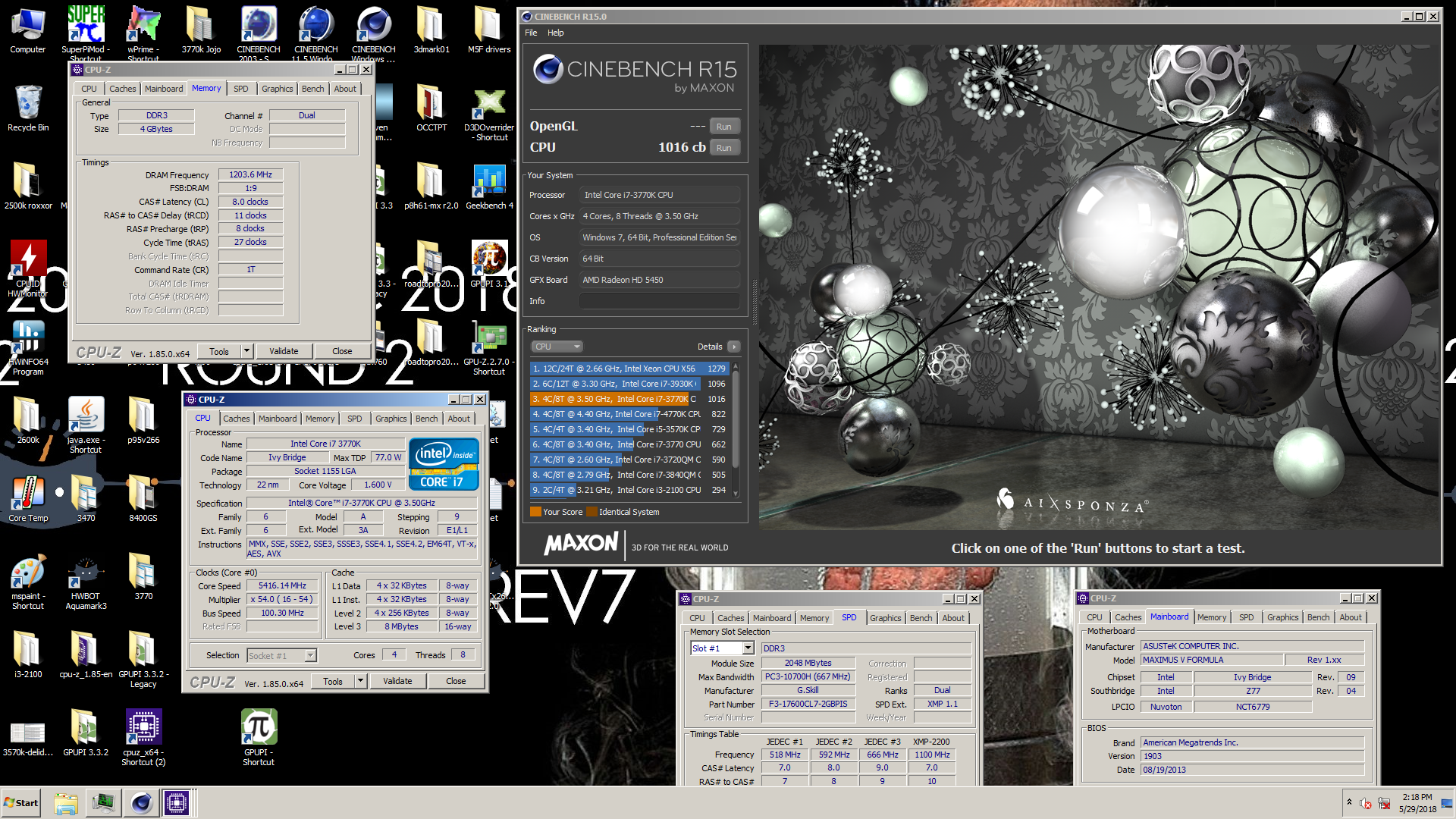1456x819 pixels.
Task: Open Mainboard tab in middle CPU-Z window
Action: coord(278,419)
